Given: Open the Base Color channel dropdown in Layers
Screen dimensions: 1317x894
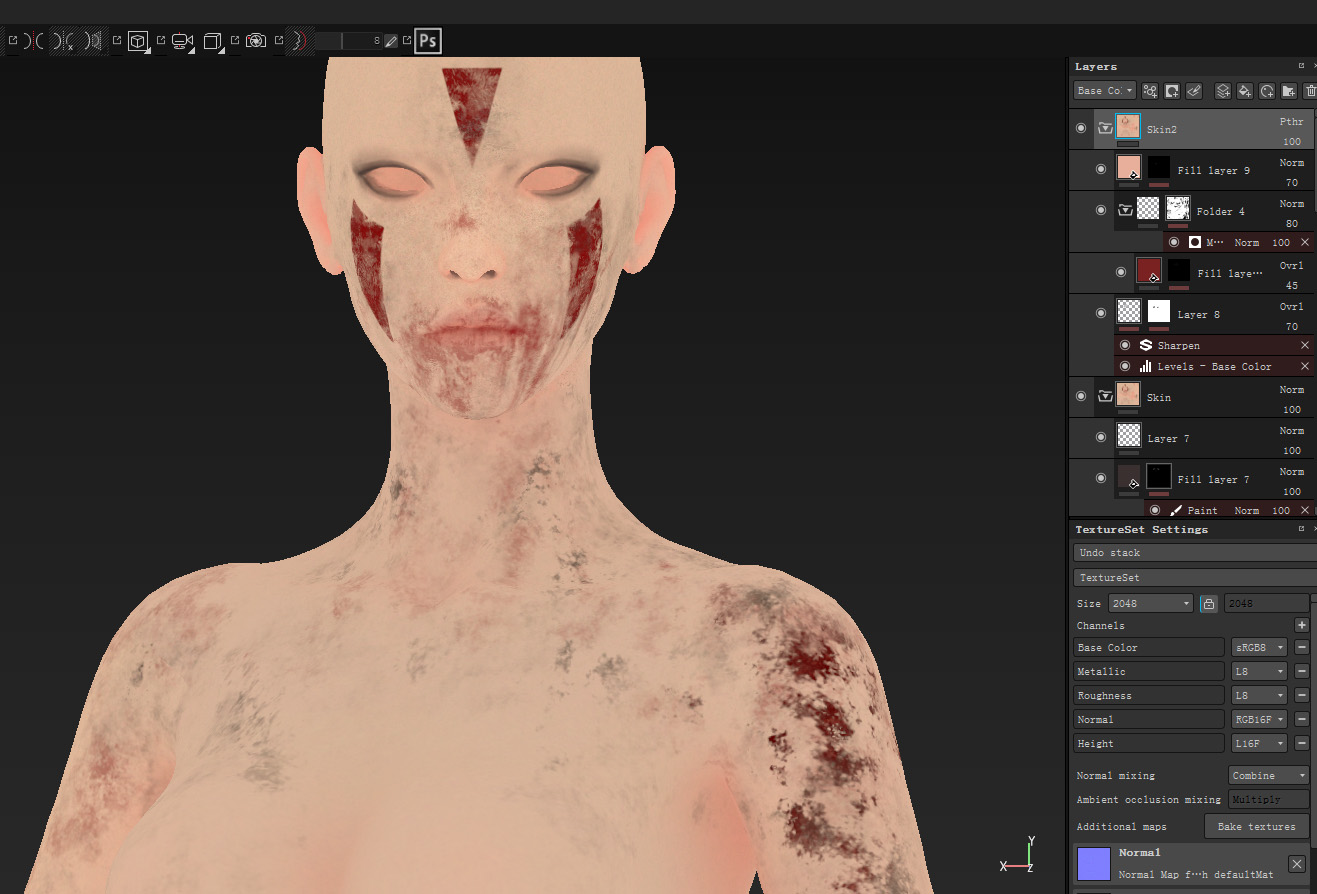Looking at the screenshot, I should [x=1104, y=91].
